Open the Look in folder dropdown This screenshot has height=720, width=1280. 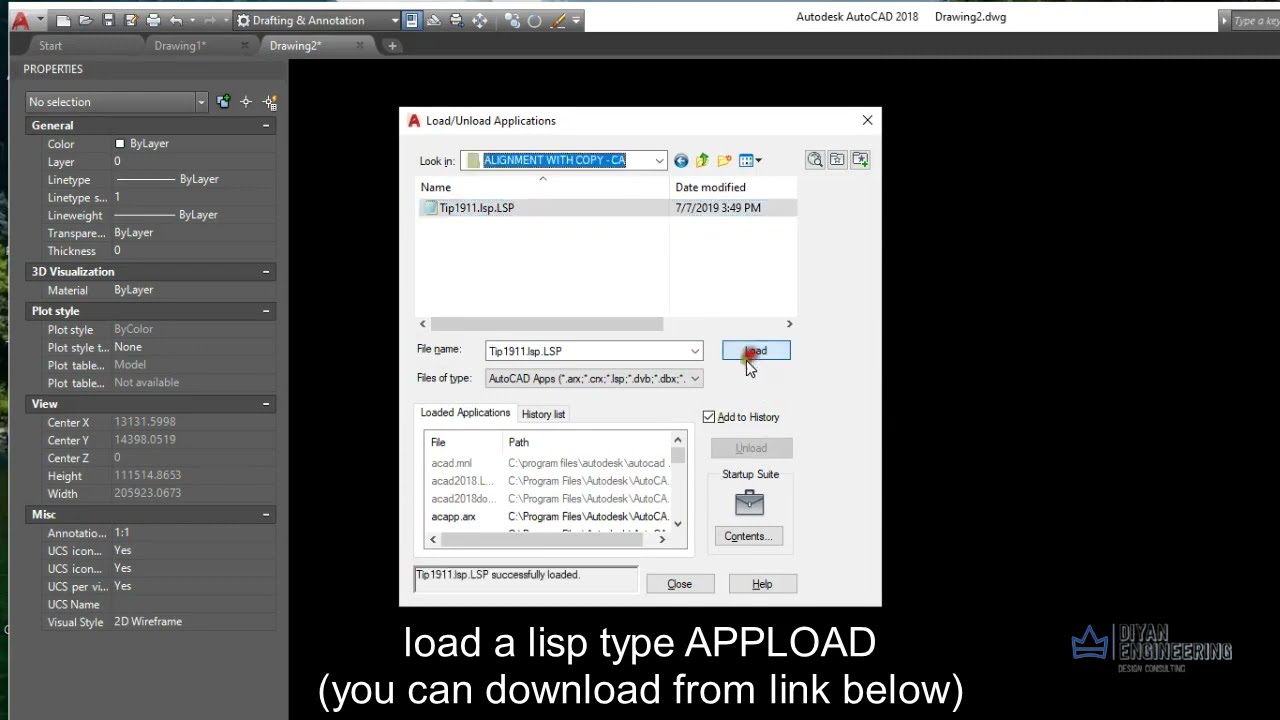564,160
